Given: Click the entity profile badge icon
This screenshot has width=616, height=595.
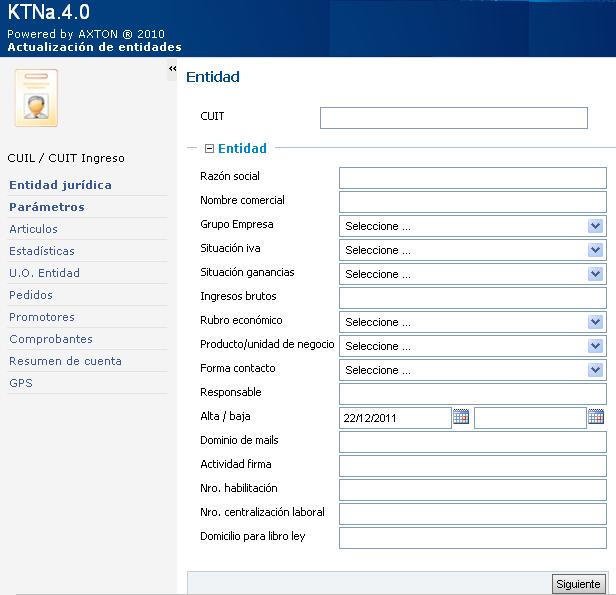Looking at the screenshot, I should coord(36,98).
